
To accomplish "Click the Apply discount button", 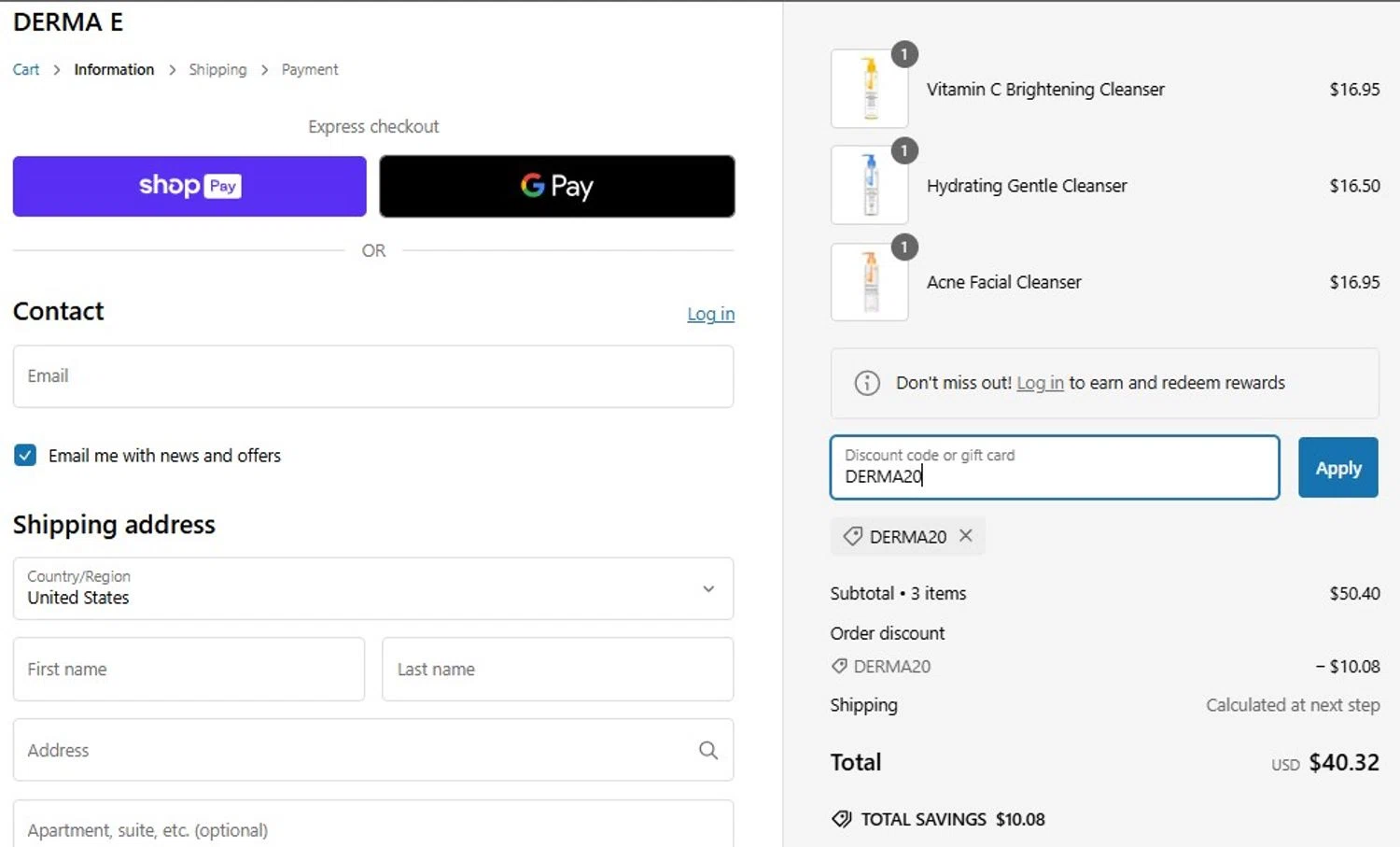I will click(x=1337, y=468).
